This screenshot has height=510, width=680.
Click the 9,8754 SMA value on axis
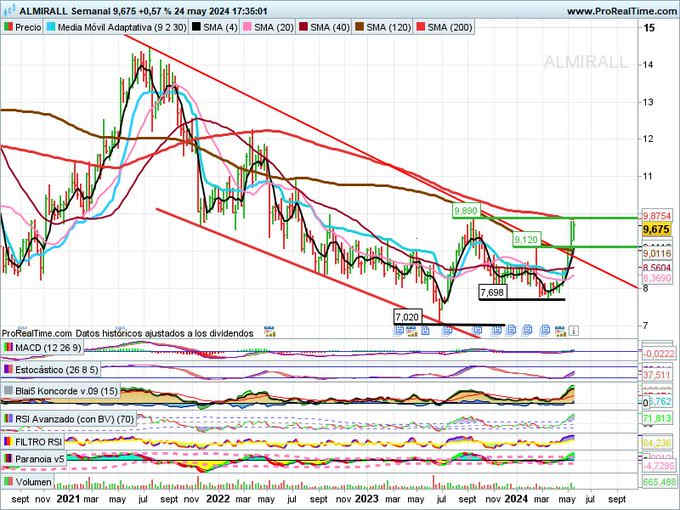(657, 216)
